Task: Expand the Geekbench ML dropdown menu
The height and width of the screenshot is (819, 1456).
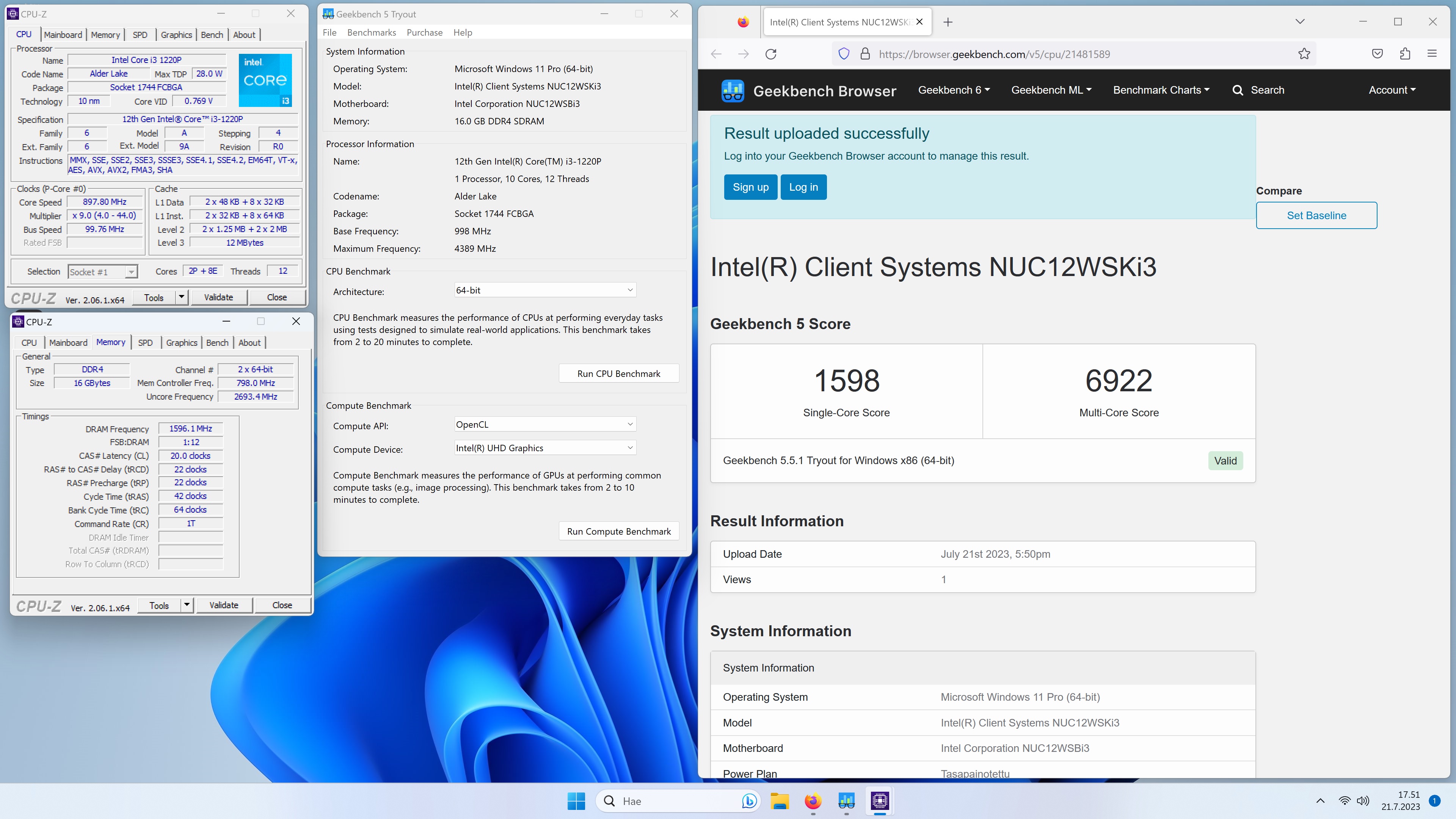Action: [x=1051, y=91]
